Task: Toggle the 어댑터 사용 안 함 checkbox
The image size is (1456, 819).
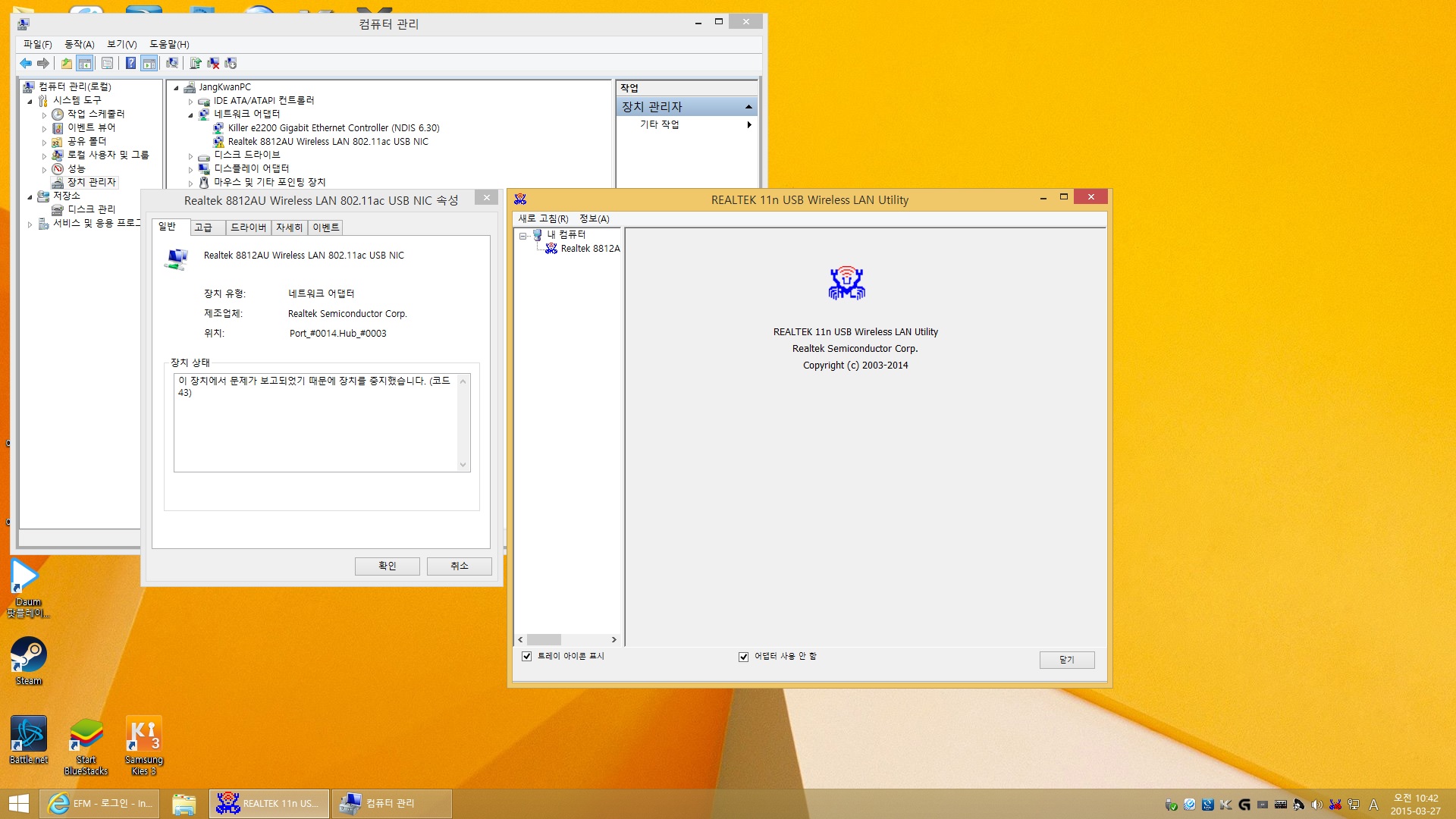Action: (744, 657)
